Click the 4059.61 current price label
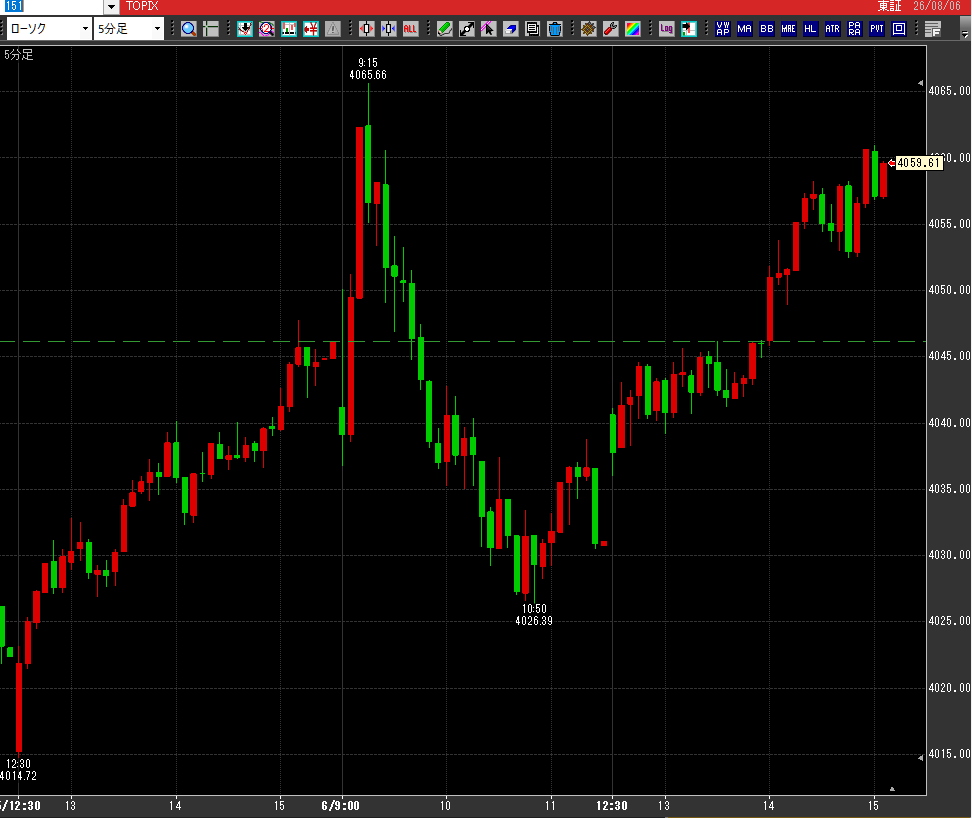Screen dimensions: 972x818 tap(919, 163)
